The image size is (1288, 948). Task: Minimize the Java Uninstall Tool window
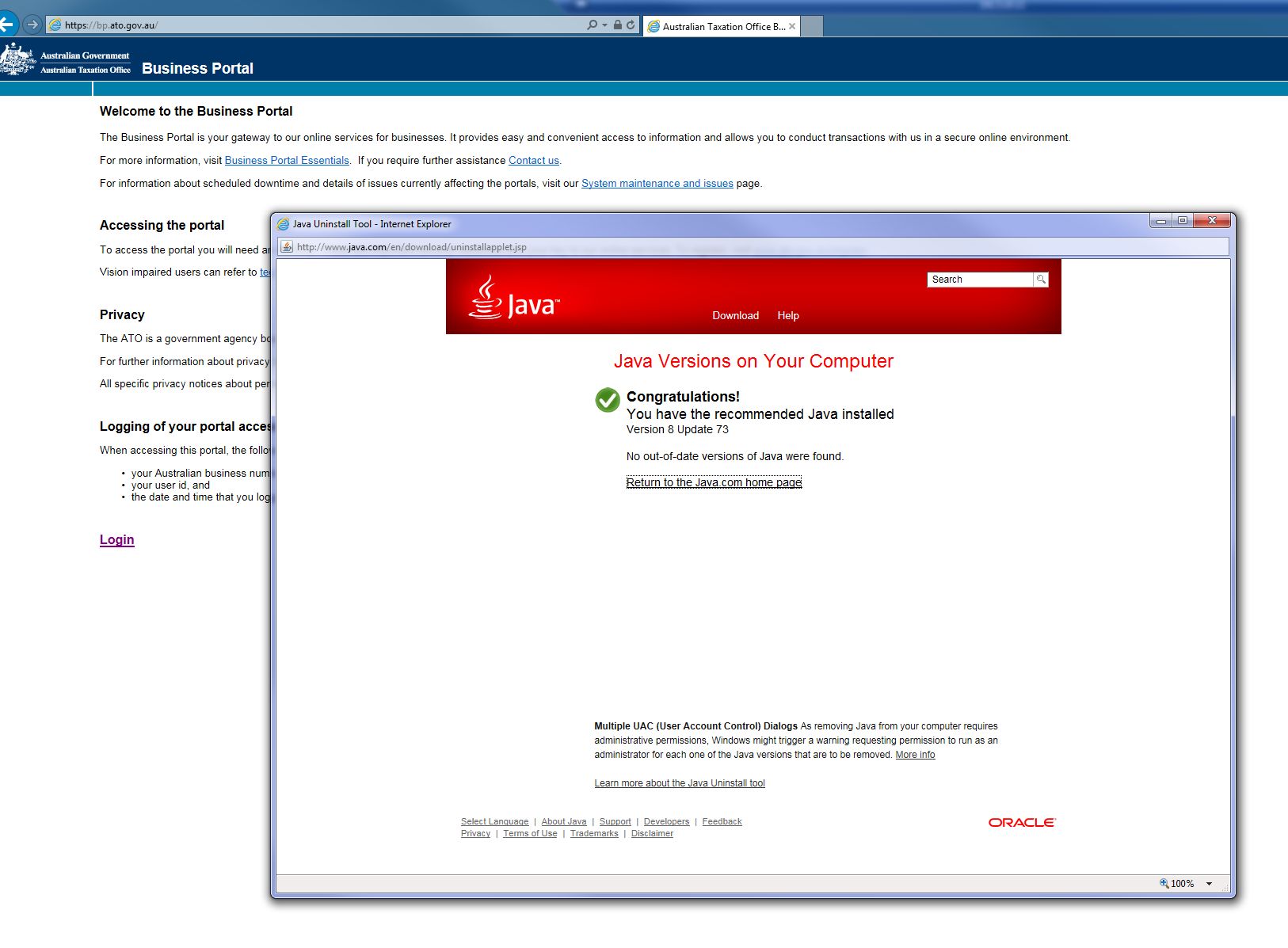1161,221
